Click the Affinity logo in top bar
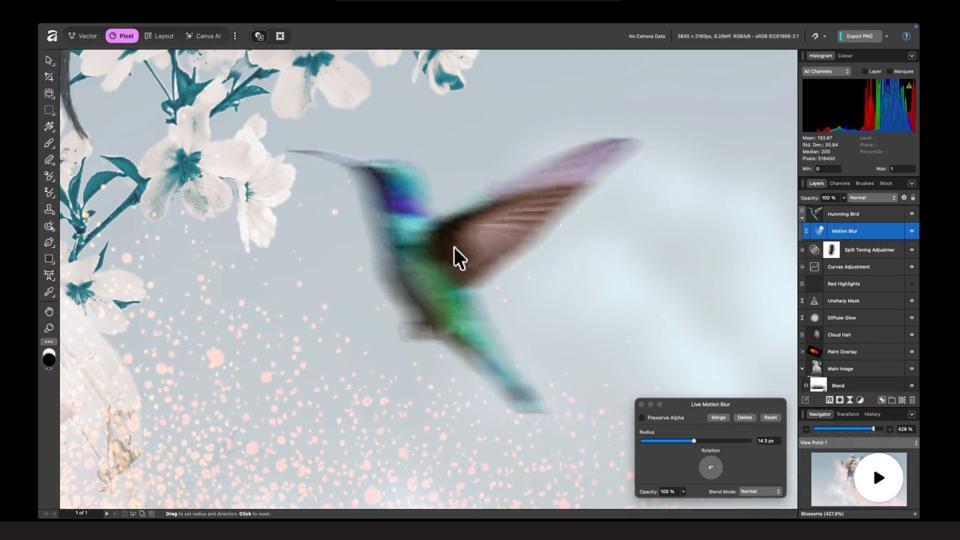 52,36
